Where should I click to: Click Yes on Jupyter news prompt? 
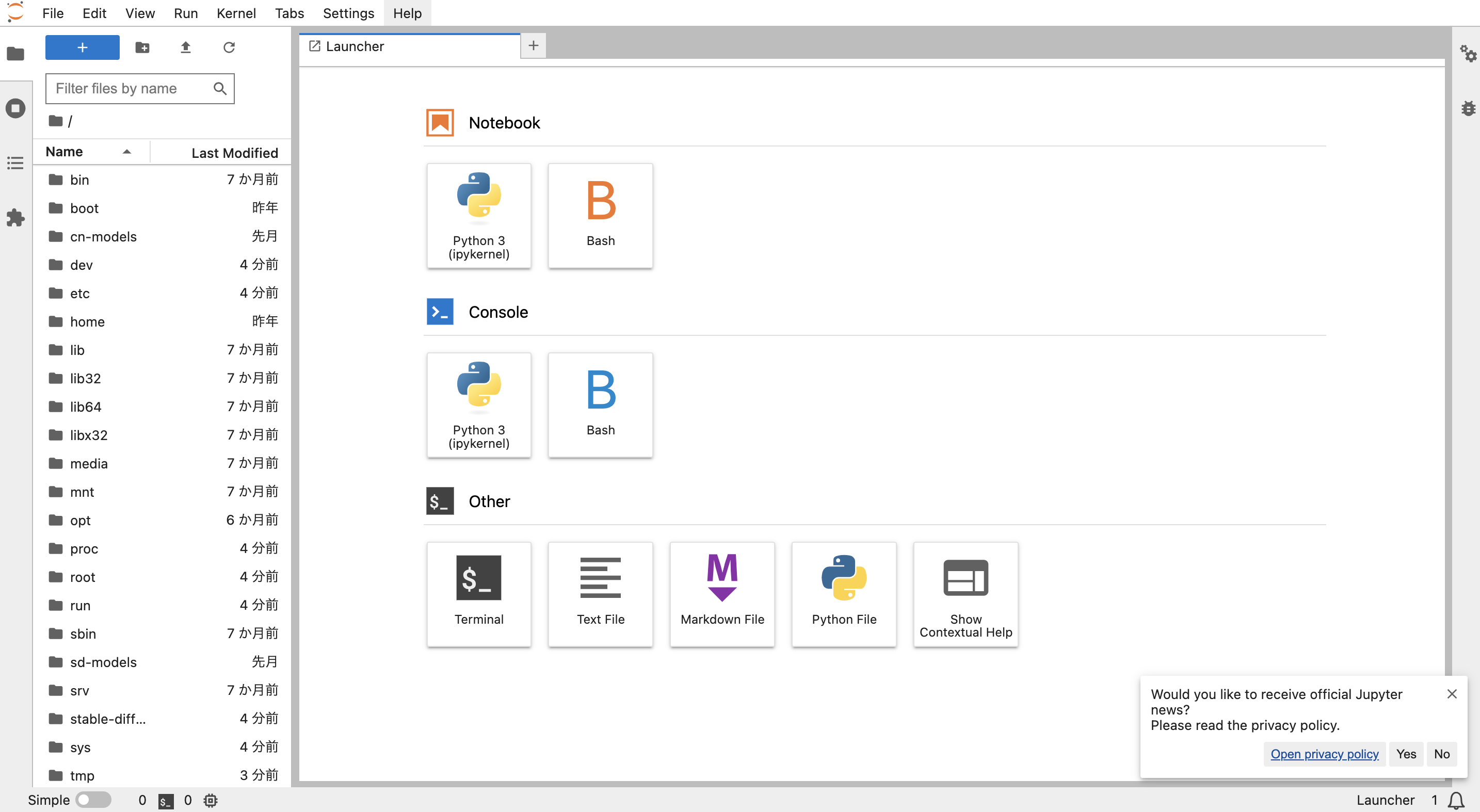[1406, 754]
